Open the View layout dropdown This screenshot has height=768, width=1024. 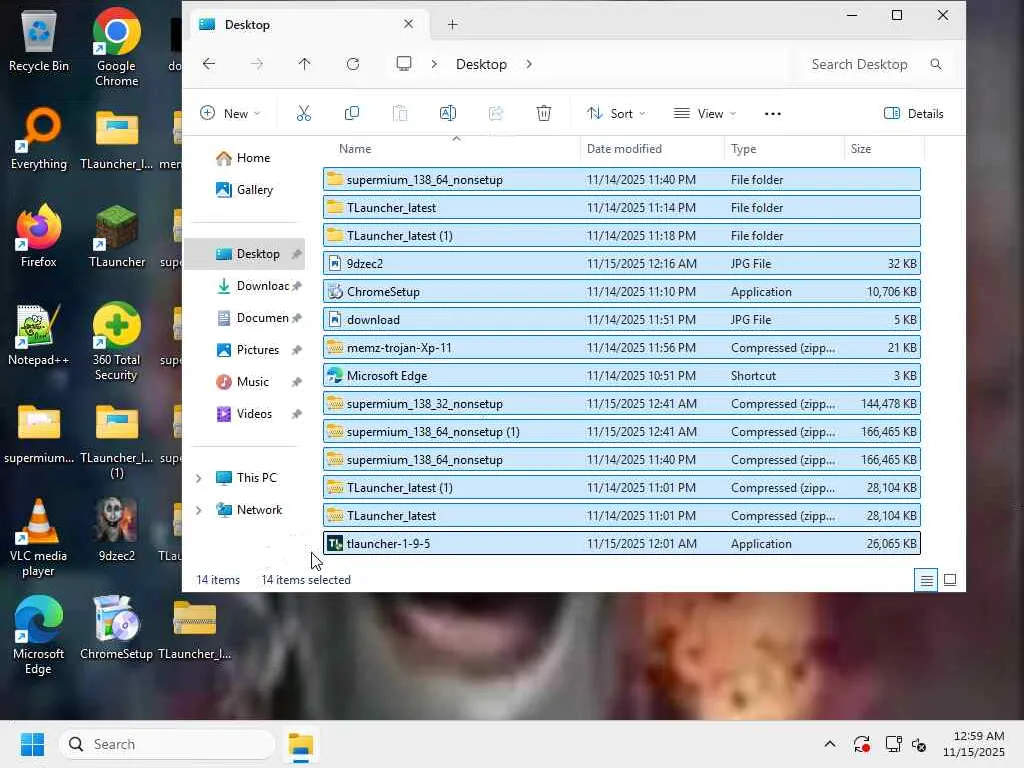[x=705, y=114]
